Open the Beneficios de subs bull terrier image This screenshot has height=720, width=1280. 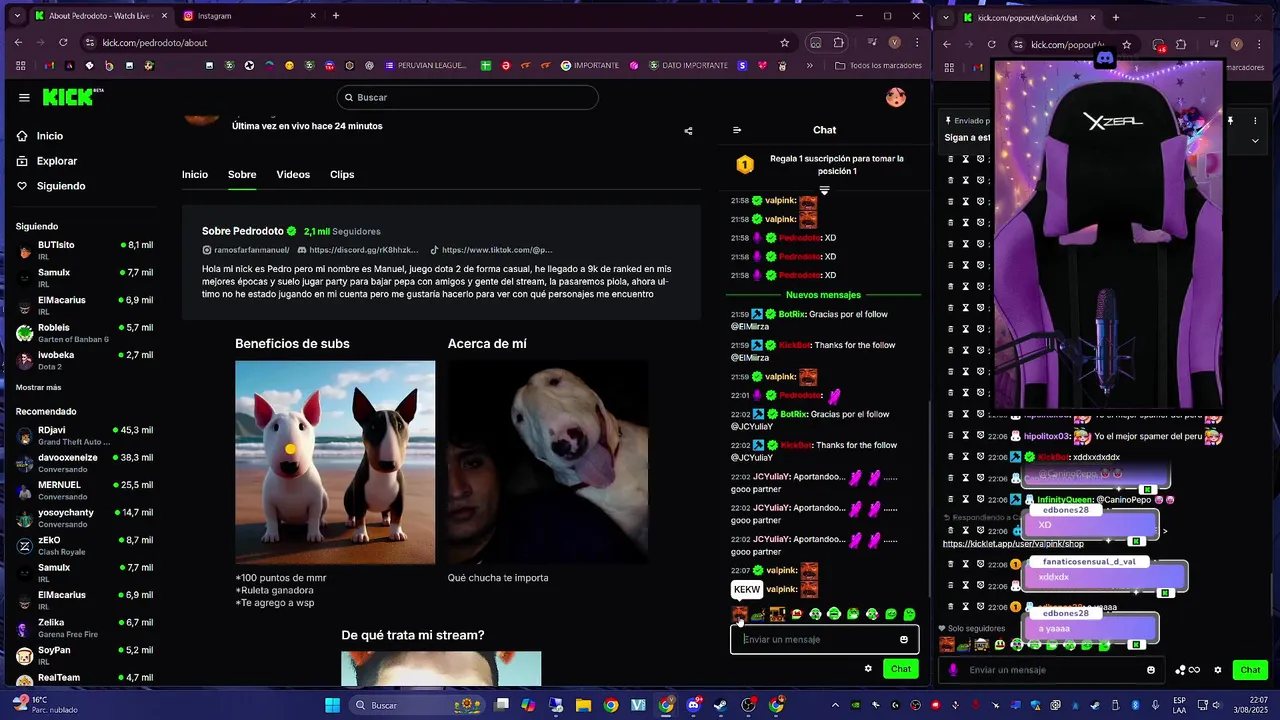(335, 462)
